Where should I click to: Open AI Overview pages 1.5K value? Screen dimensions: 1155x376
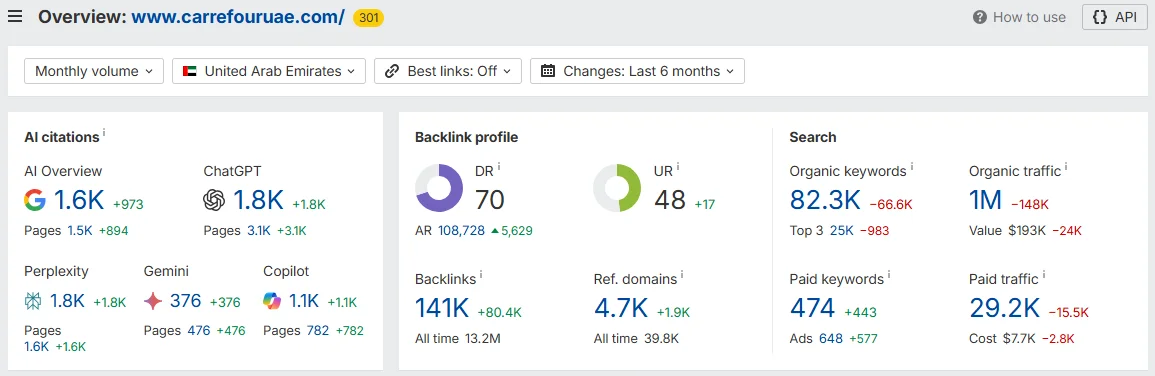tap(80, 231)
